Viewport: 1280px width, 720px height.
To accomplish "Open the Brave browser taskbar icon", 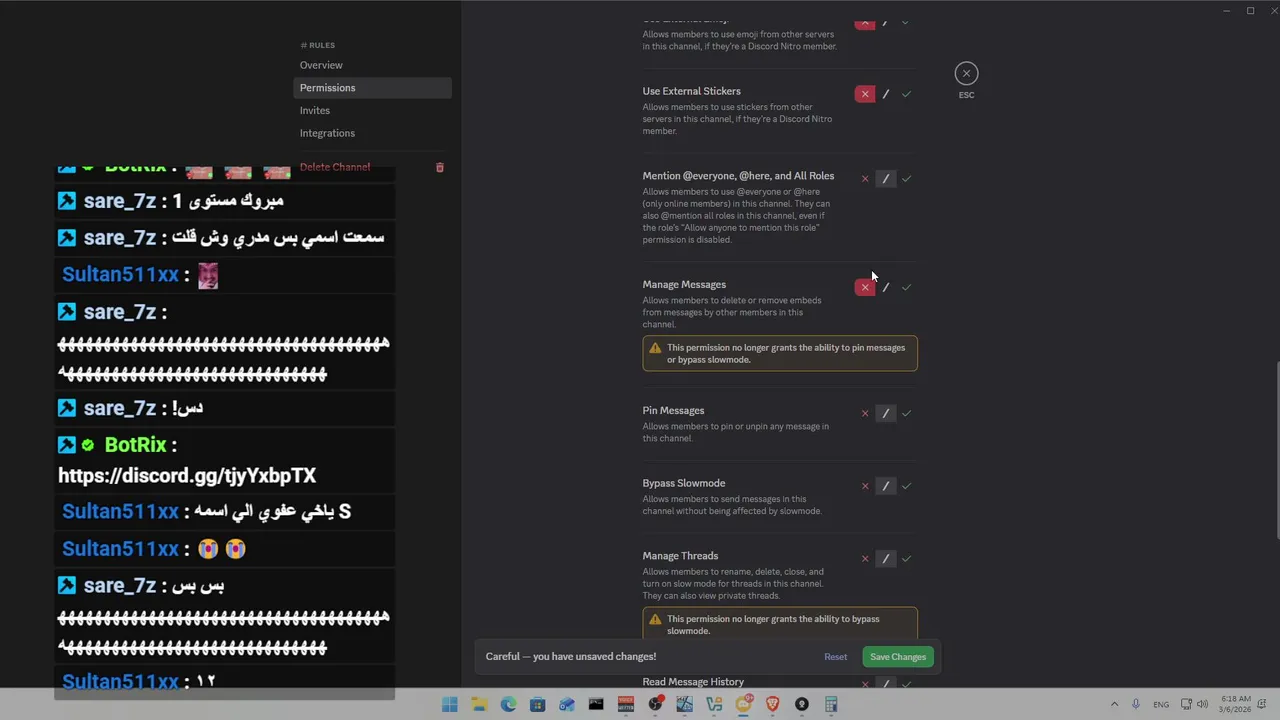I will click(772, 705).
